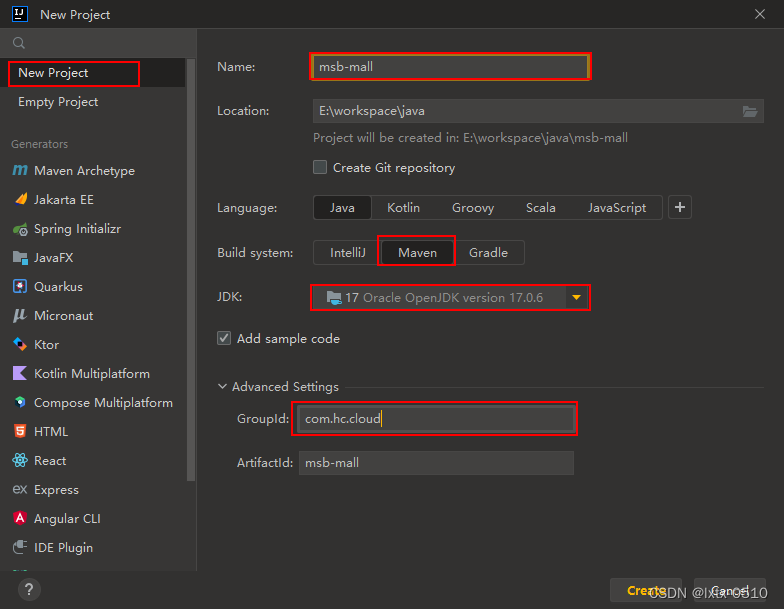The image size is (784, 609).
Task: Open Spring Initializr generator
Action: [x=92, y=229]
